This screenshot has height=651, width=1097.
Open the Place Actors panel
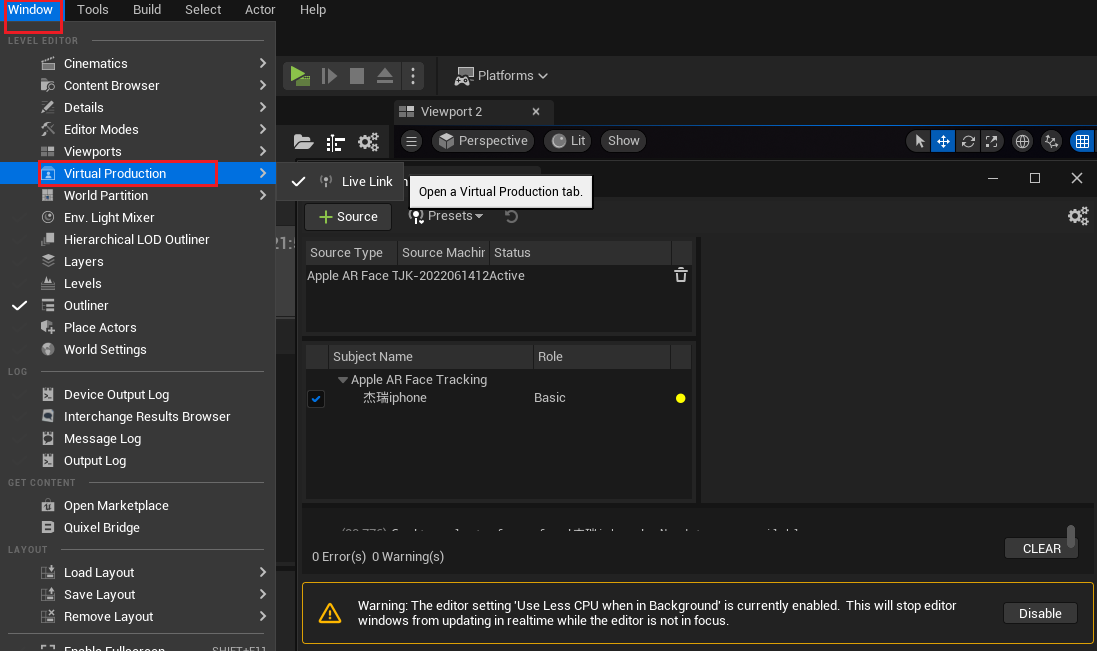coord(138,328)
